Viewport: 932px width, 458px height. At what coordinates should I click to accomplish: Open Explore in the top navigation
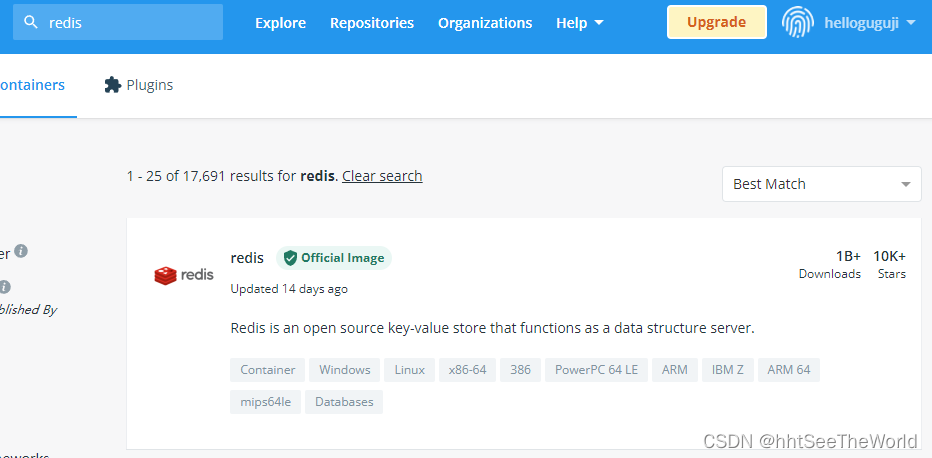point(280,23)
